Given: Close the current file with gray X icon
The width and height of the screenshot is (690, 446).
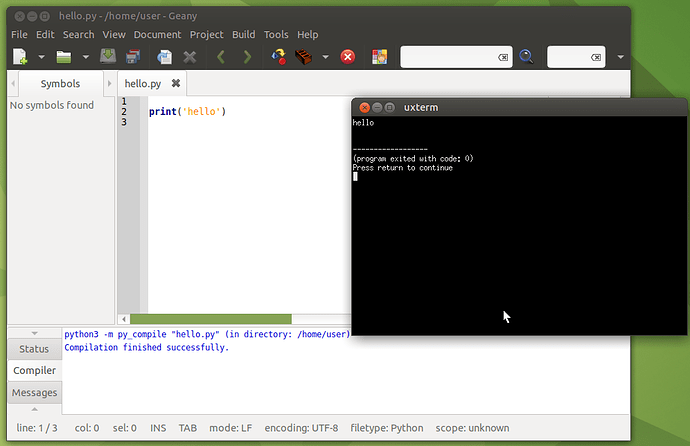Looking at the screenshot, I should (190, 57).
